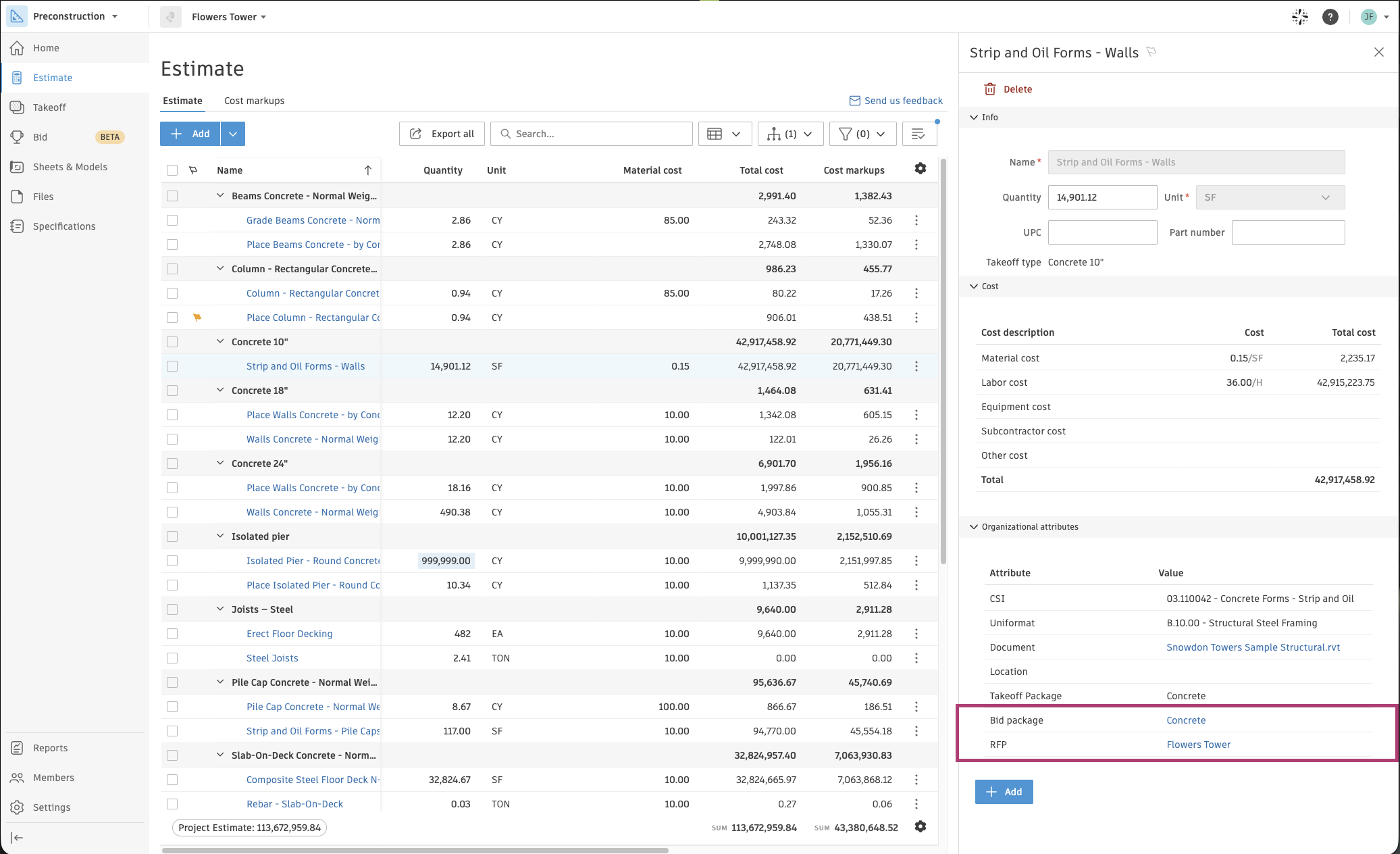Check the Strip and Oil Forms - Walls row
The width and height of the screenshot is (1400, 854).
[x=172, y=366]
